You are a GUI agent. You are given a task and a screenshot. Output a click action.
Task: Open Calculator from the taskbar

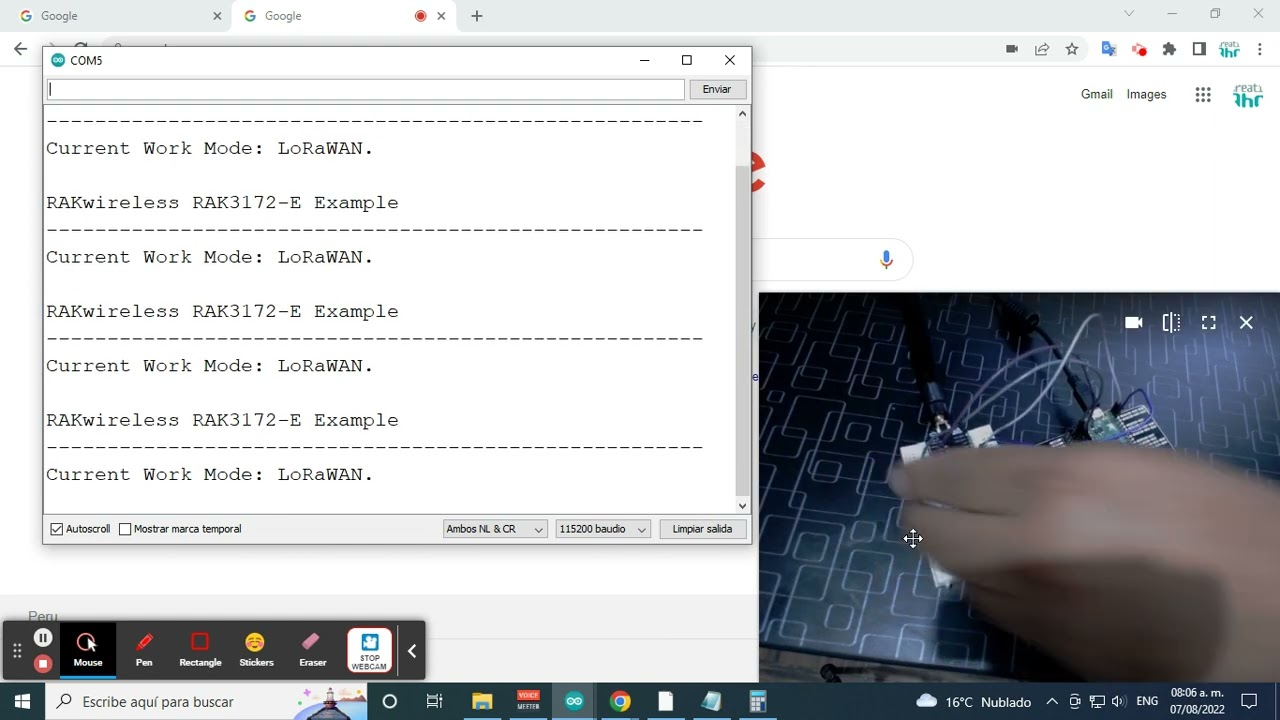click(758, 701)
